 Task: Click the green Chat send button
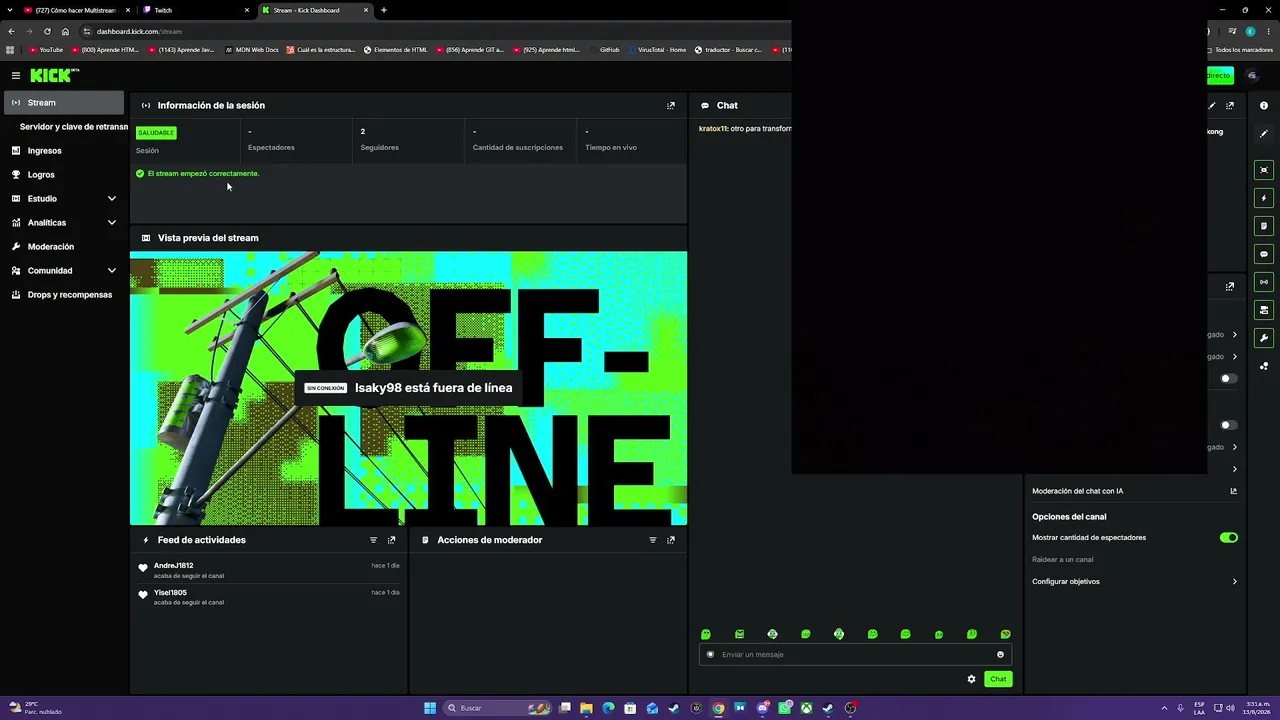pos(998,679)
